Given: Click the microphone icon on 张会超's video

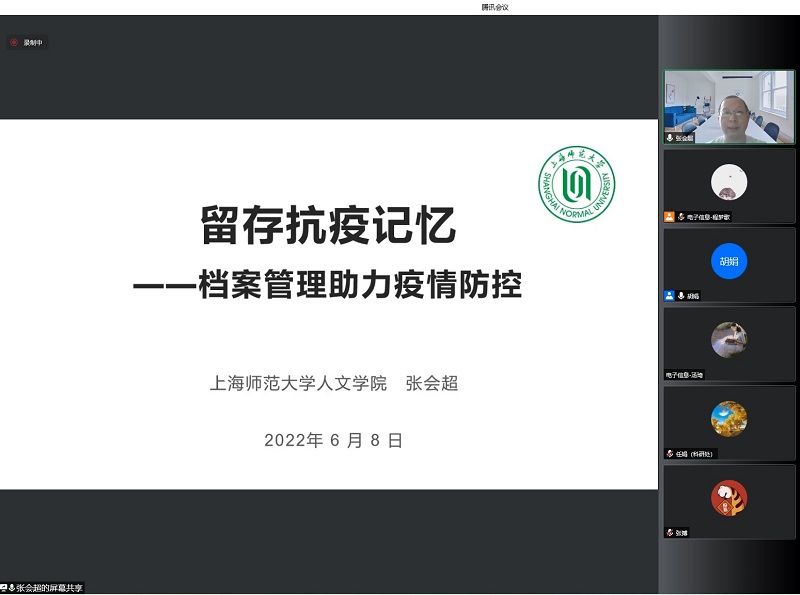Looking at the screenshot, I should pyautogui.click(x=670, y=137).
